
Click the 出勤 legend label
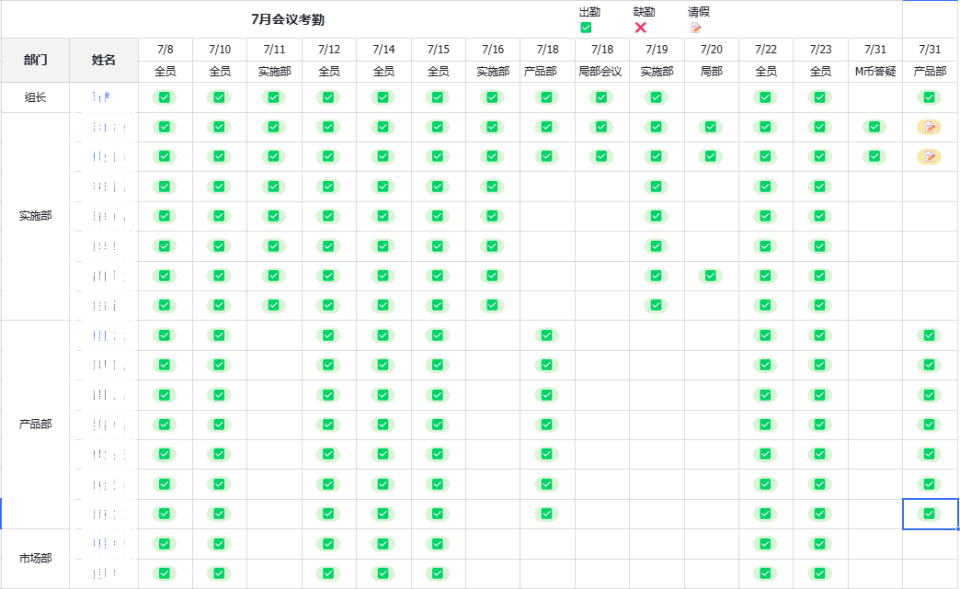[590, 12]
